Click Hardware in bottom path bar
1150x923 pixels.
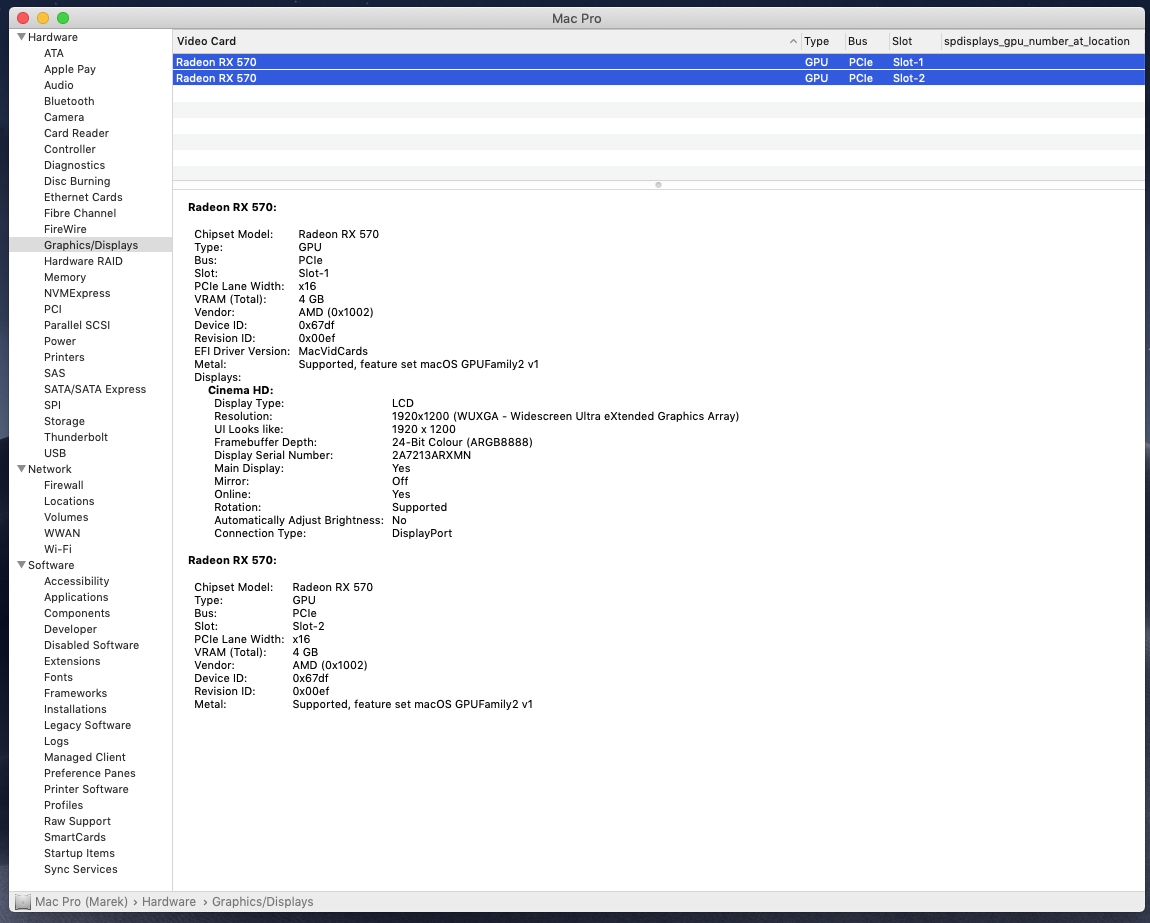tap(169, 902)
